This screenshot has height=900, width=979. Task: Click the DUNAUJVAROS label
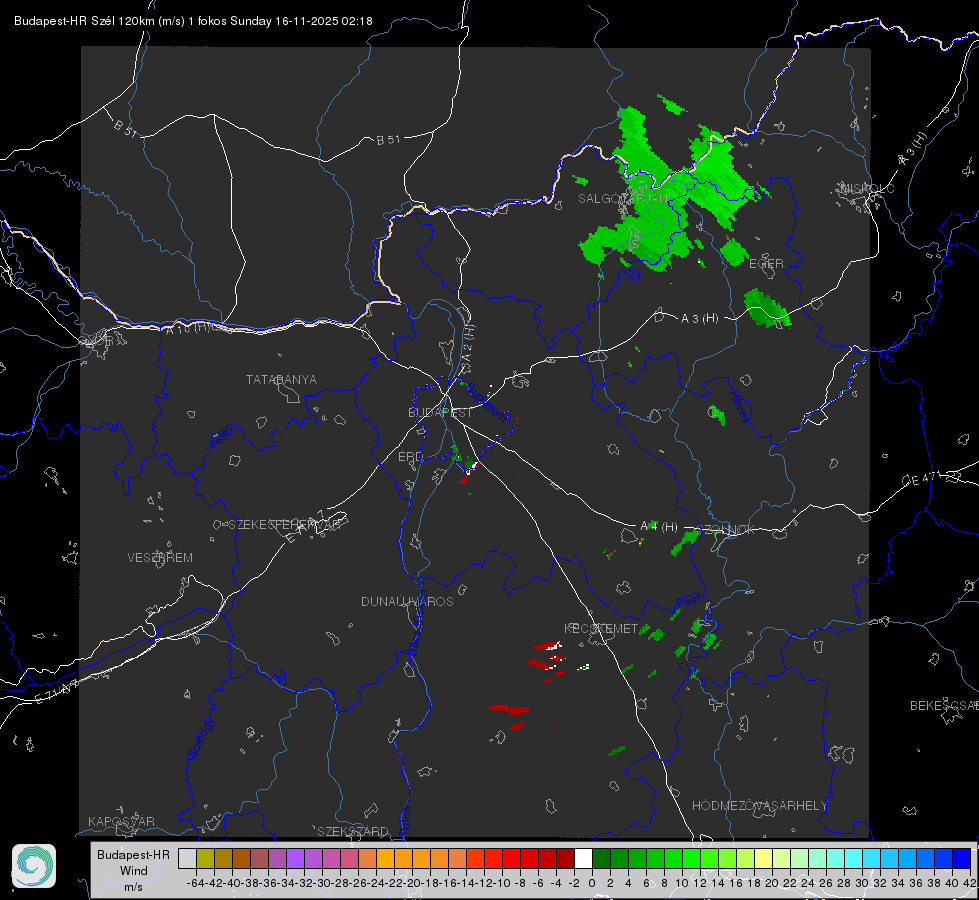[407, 601]
